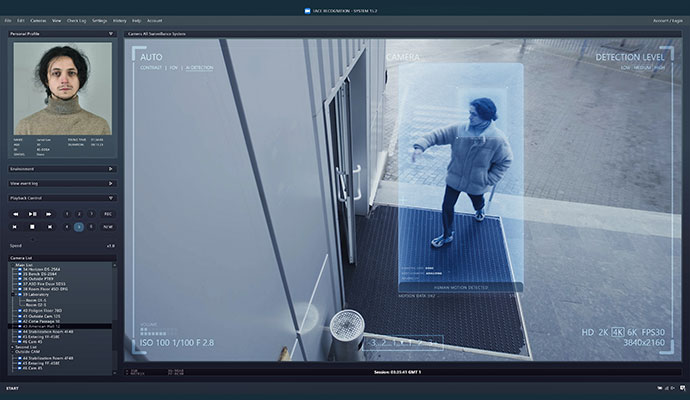
Task: Select highlighted camera 43 American Wall
Action: click(x=60, y=327)
